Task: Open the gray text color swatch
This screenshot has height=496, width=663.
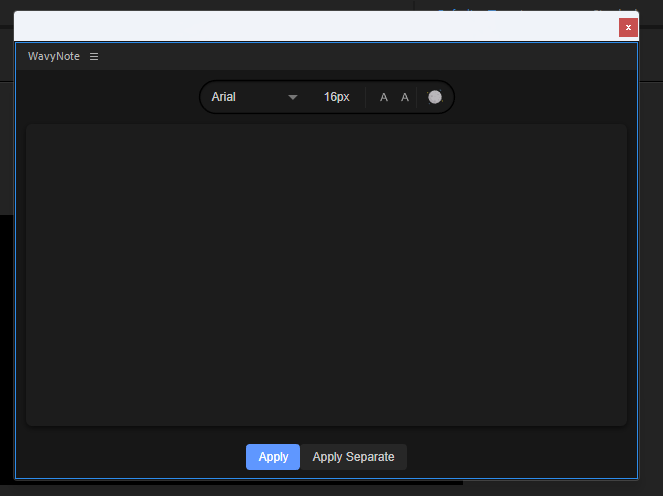Action: click(x=435, y=97)
